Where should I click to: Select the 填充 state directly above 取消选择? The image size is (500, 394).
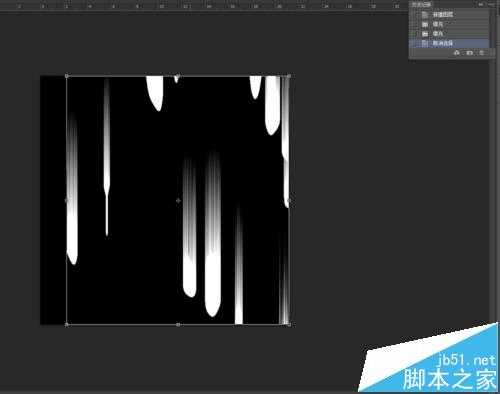[449, 34]
